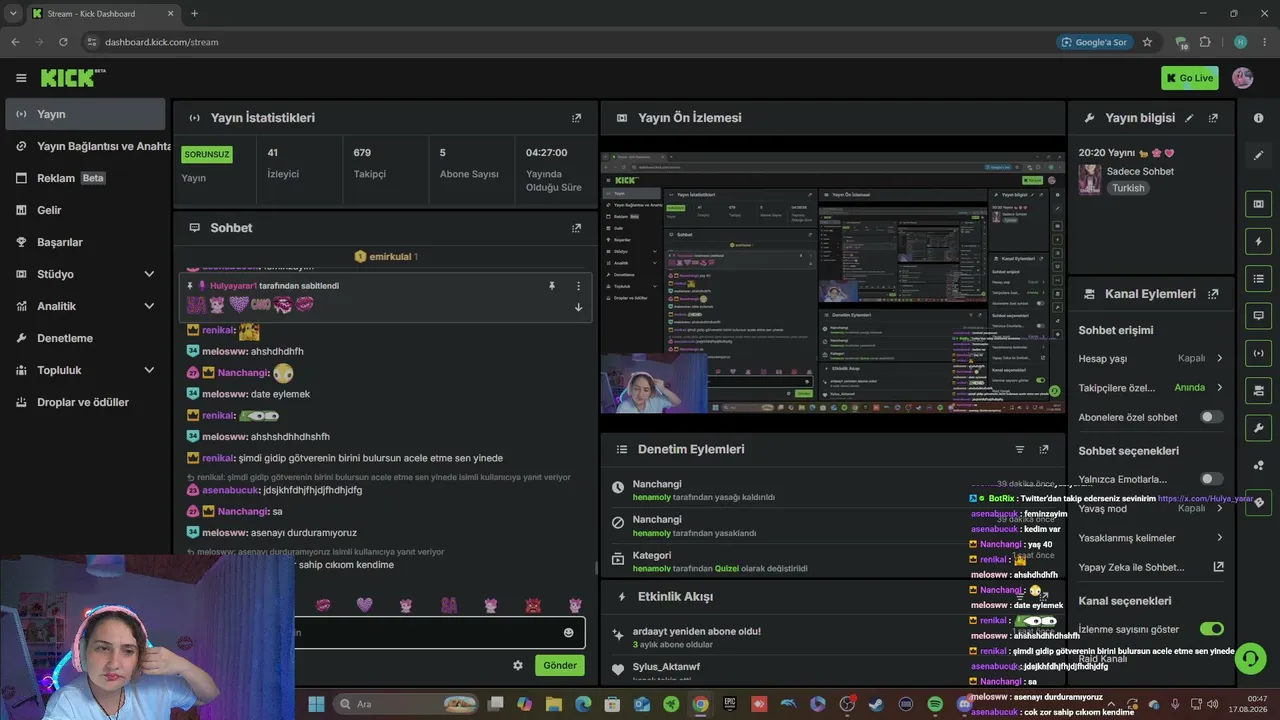Toggle the channel actions sidebar icon
This screenshot has height=720, width=1280.
coord(1258,389)
